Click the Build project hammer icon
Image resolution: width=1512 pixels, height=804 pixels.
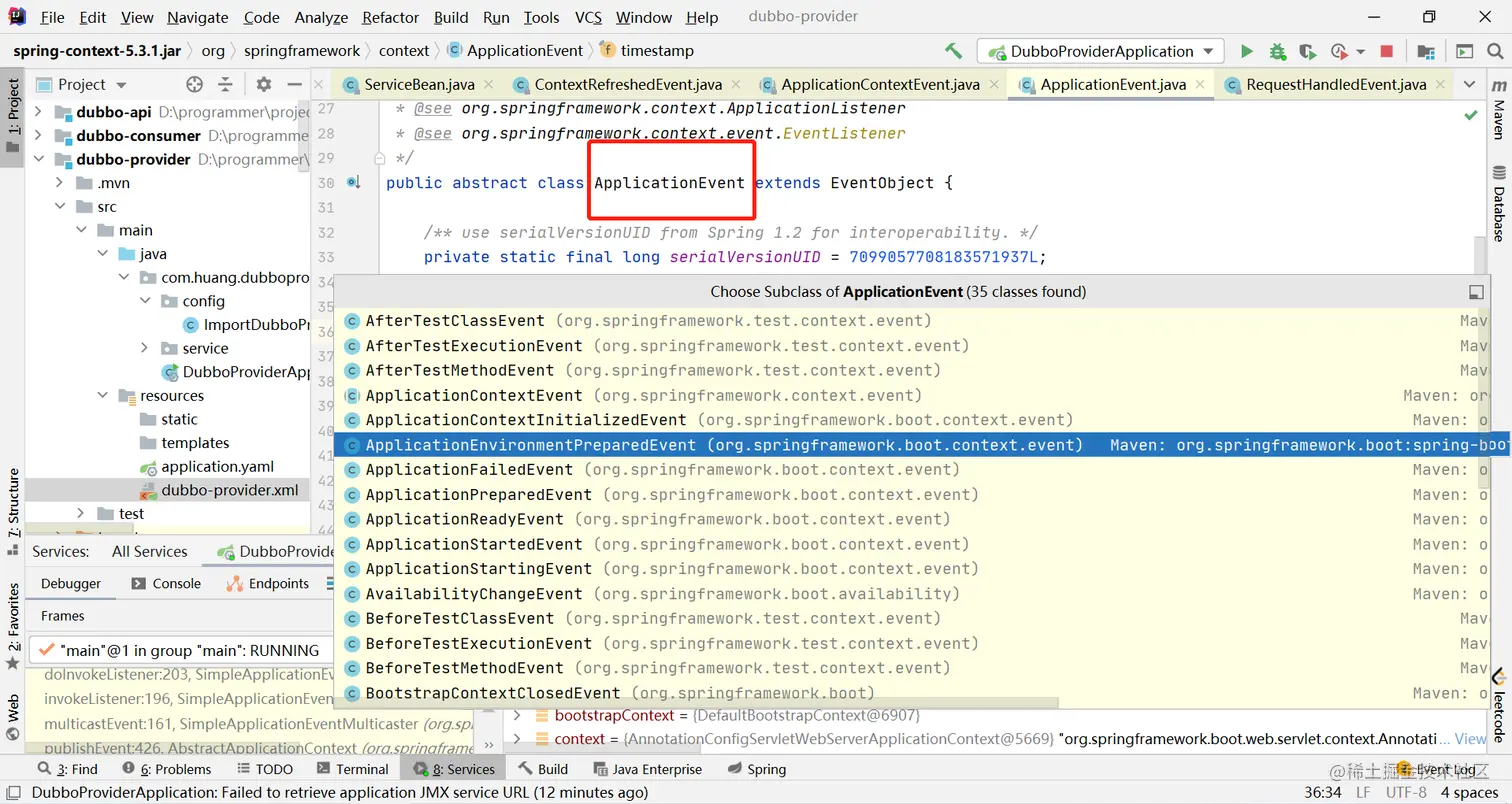coord(953,51)
